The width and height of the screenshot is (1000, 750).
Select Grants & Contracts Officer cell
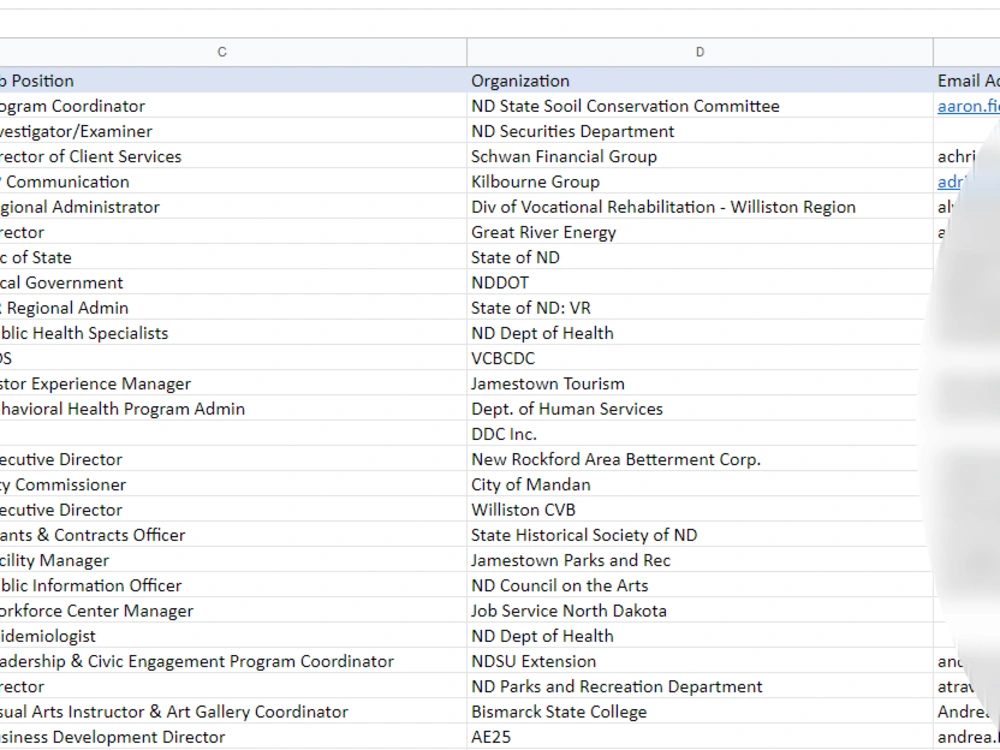coord(233,535)
